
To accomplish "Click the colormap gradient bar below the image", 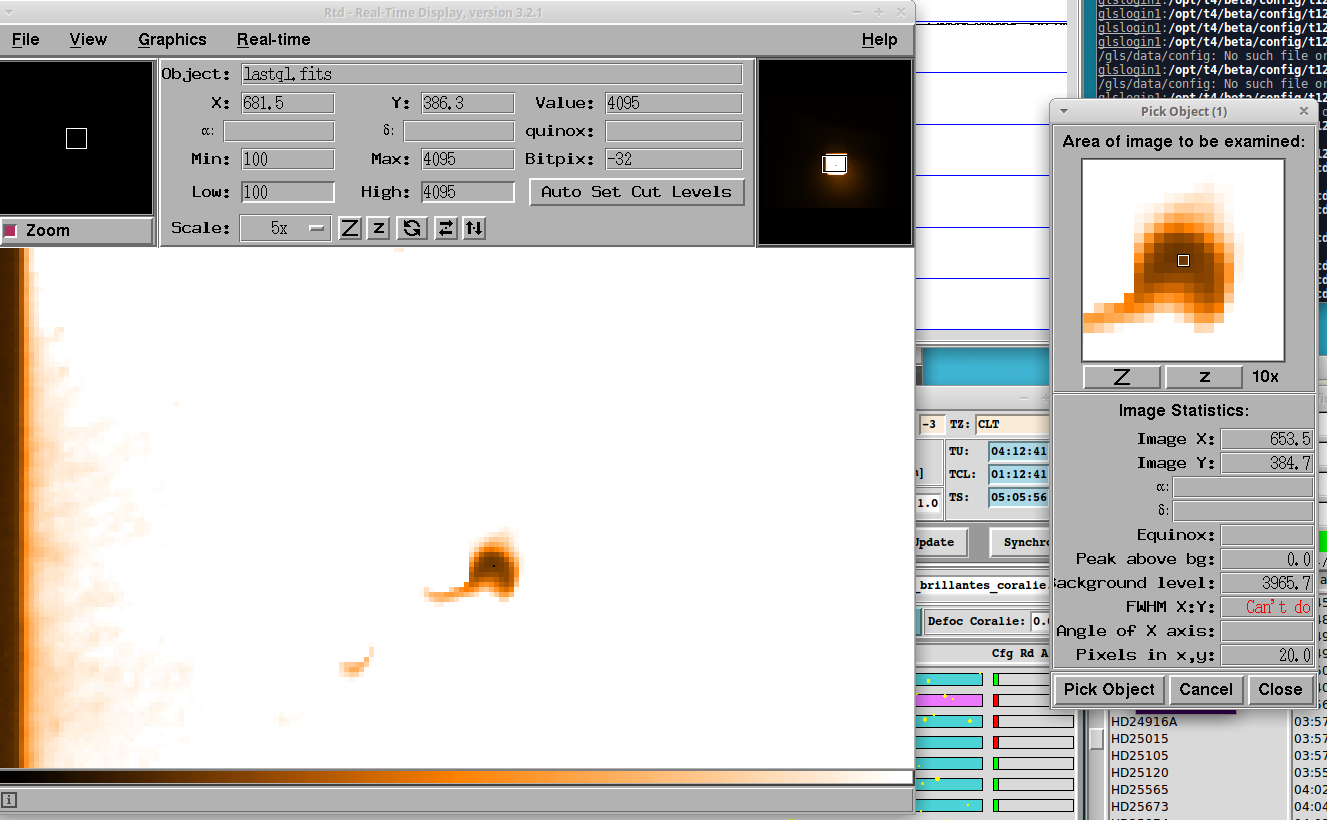I will coord(456,777).
